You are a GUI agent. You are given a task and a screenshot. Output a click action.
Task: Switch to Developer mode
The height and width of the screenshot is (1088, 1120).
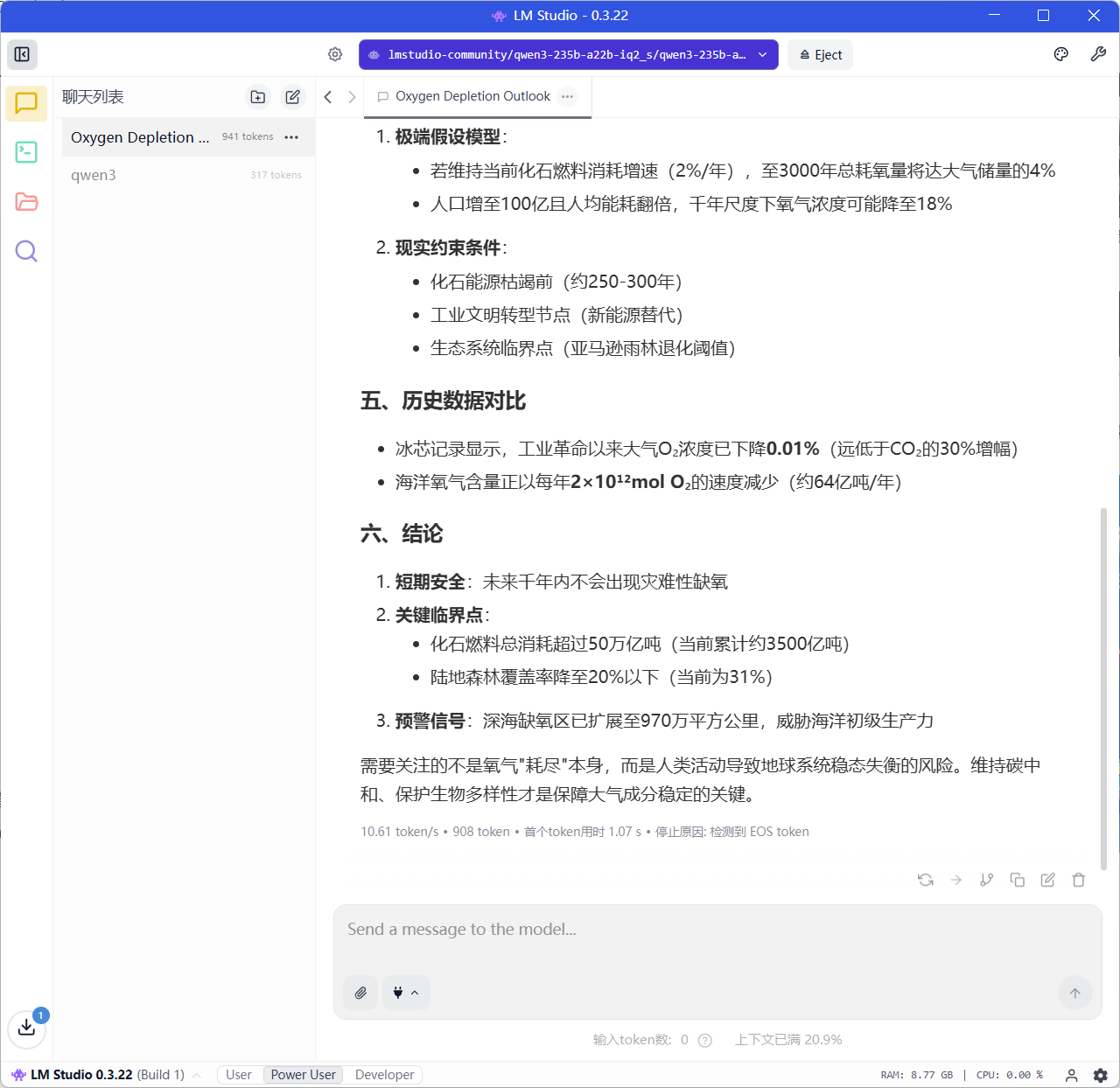click(384, 1075)
